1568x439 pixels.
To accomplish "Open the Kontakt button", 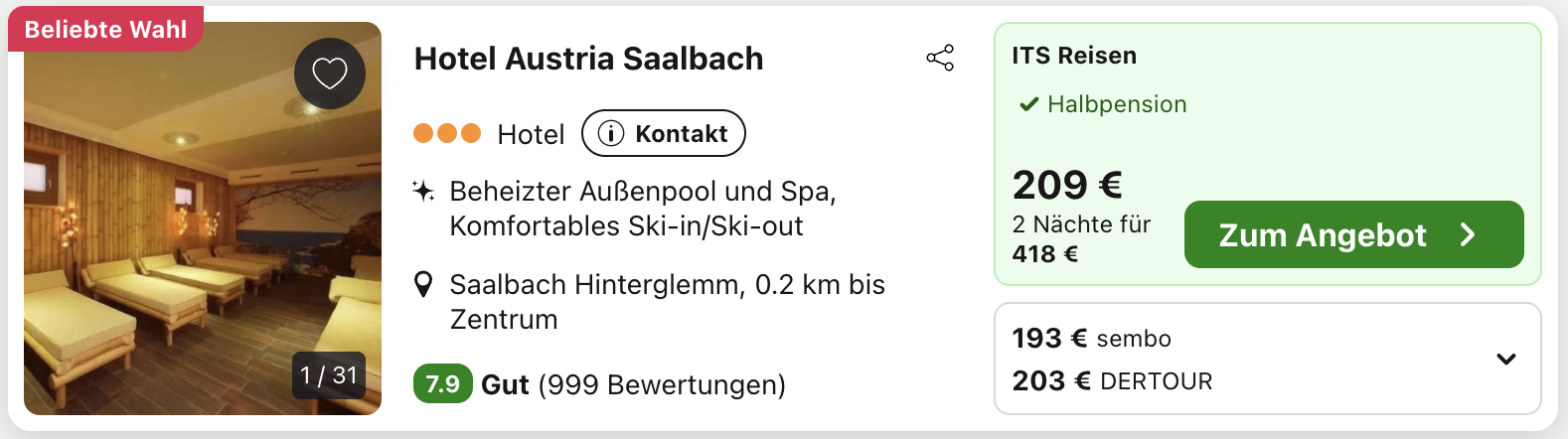I will click(664, 133).
